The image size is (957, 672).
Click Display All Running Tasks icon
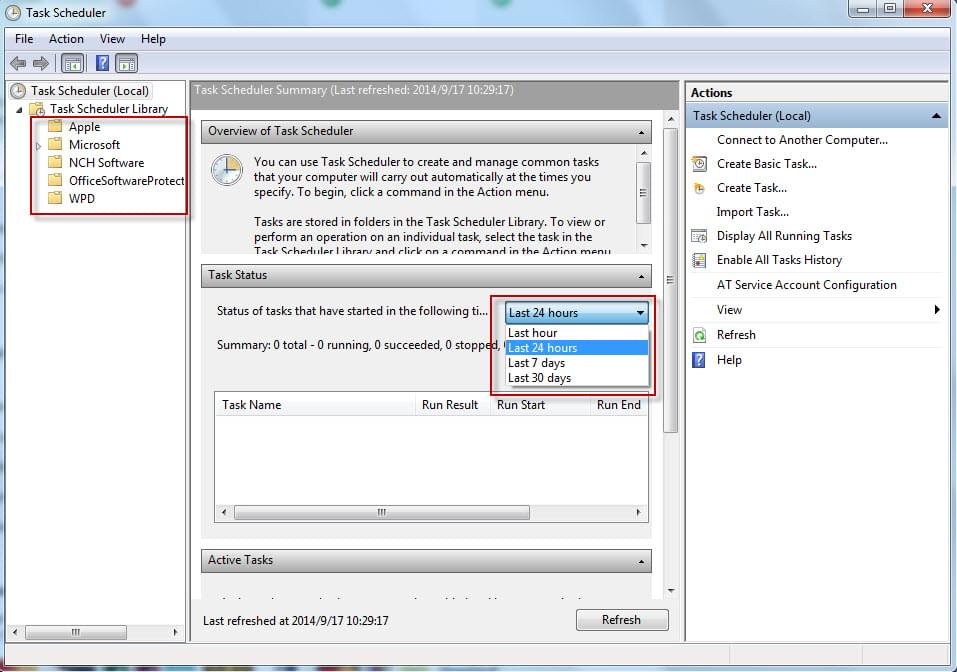[697, 236]
